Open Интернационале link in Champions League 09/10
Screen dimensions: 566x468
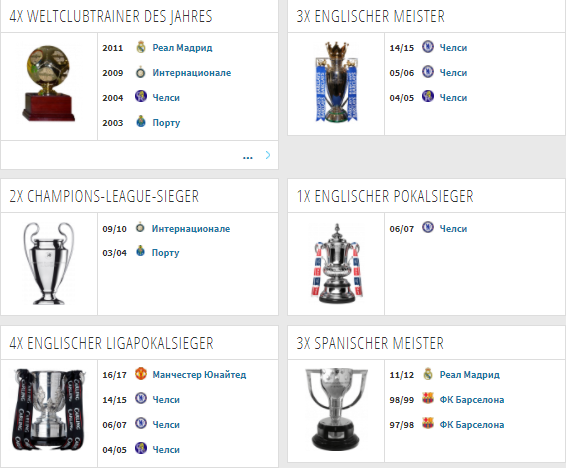coord(191,228)
